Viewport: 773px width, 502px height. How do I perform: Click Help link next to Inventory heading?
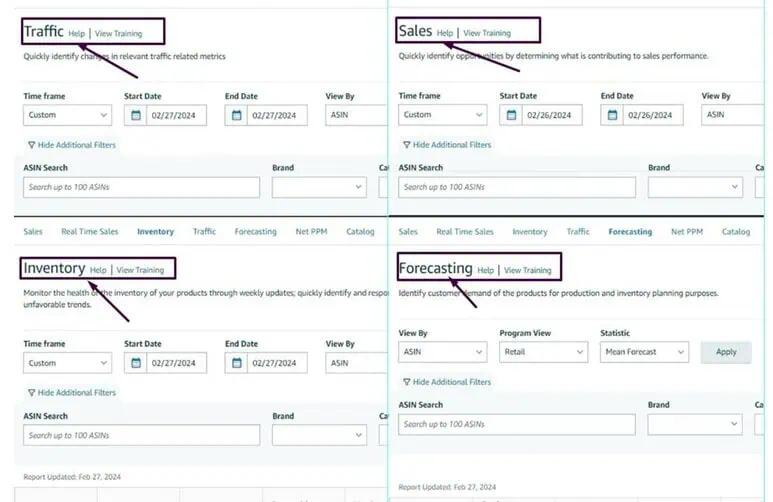click(x=98, y=270)
